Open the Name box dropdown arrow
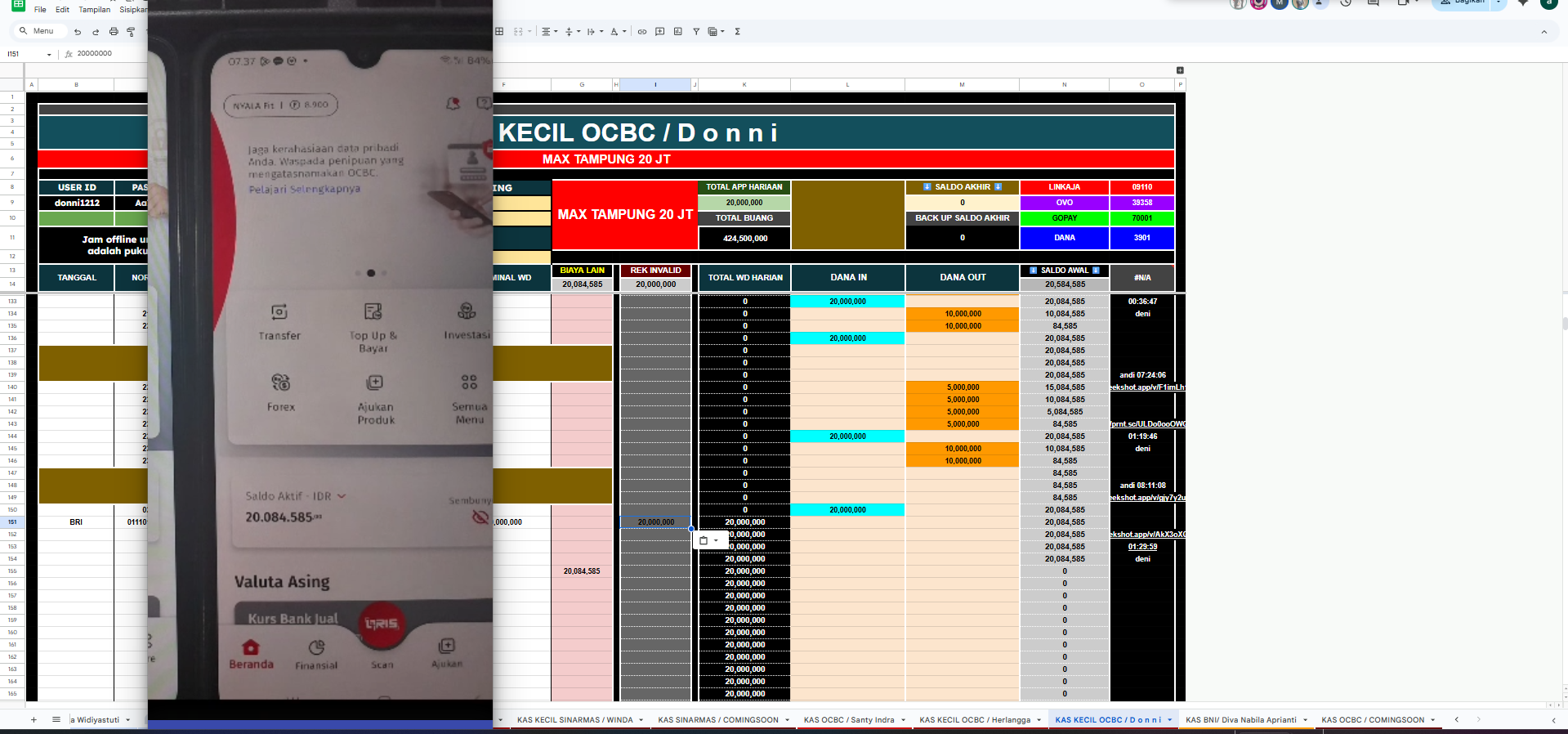Image resolution: width=1568 pixels, height=734 pixels. [49, 55]
